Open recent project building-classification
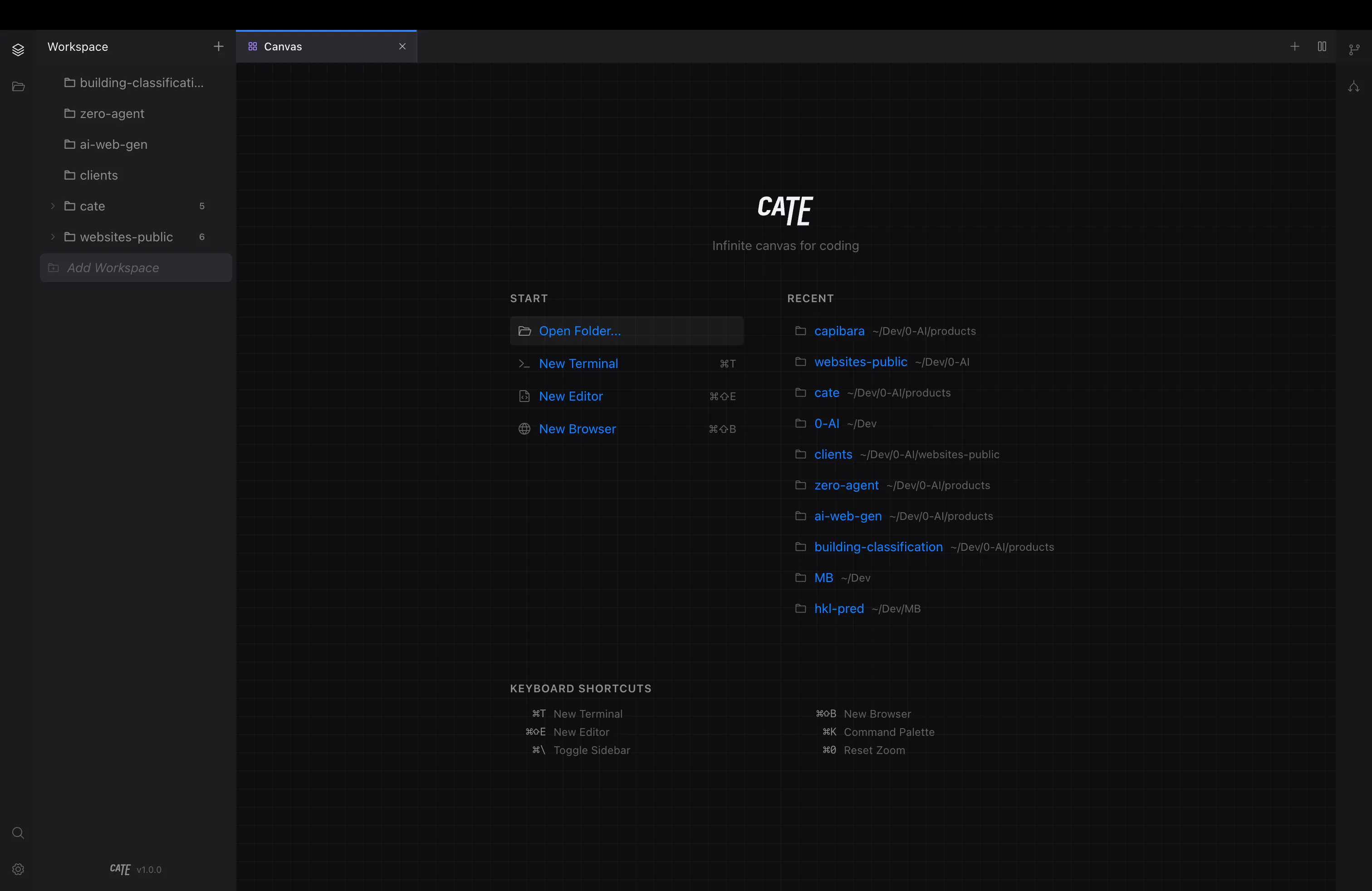The image size is (1372, 891). pyautogui.click(x=878, y=547)
